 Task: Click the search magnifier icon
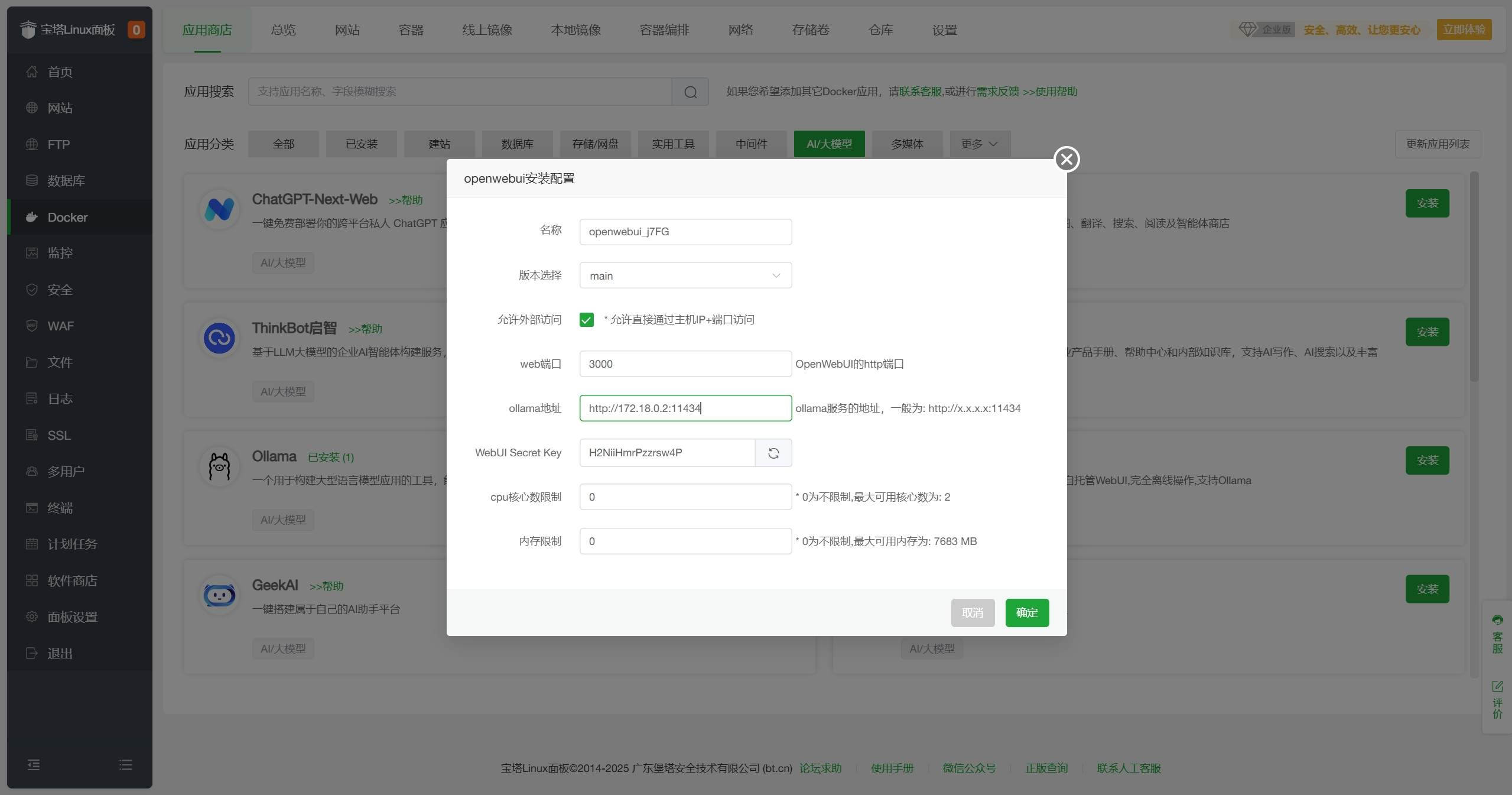tap(690, 92)
